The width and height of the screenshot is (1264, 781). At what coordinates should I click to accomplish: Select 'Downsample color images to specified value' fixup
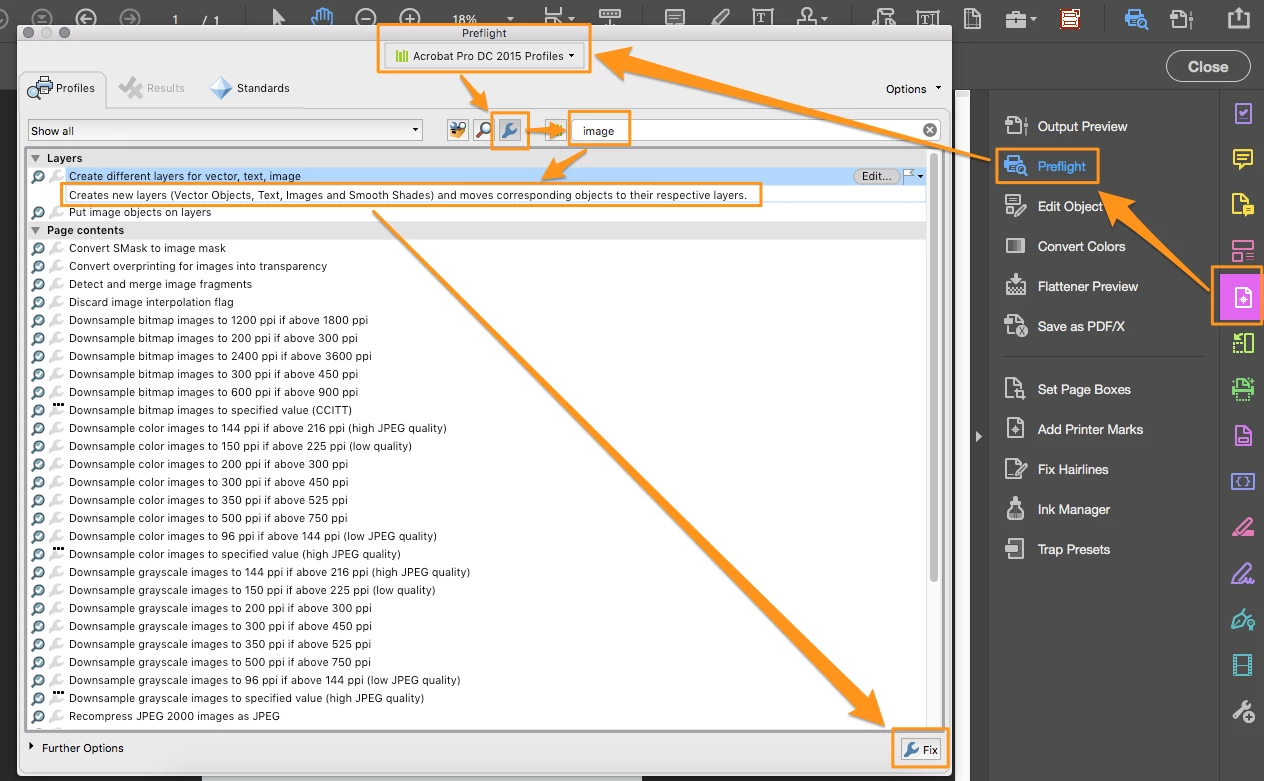(234, 554)
